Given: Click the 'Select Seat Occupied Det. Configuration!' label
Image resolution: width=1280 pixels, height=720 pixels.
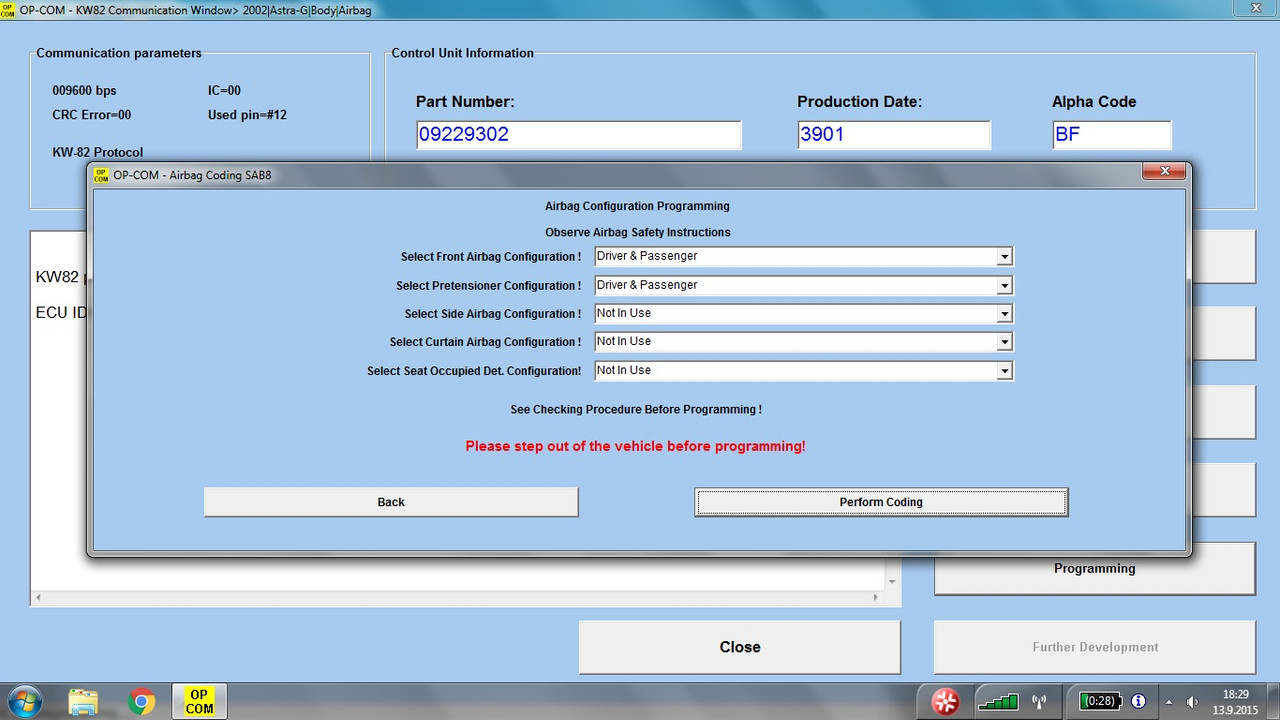Looking at the screenshot, I should tap(474, 371).
